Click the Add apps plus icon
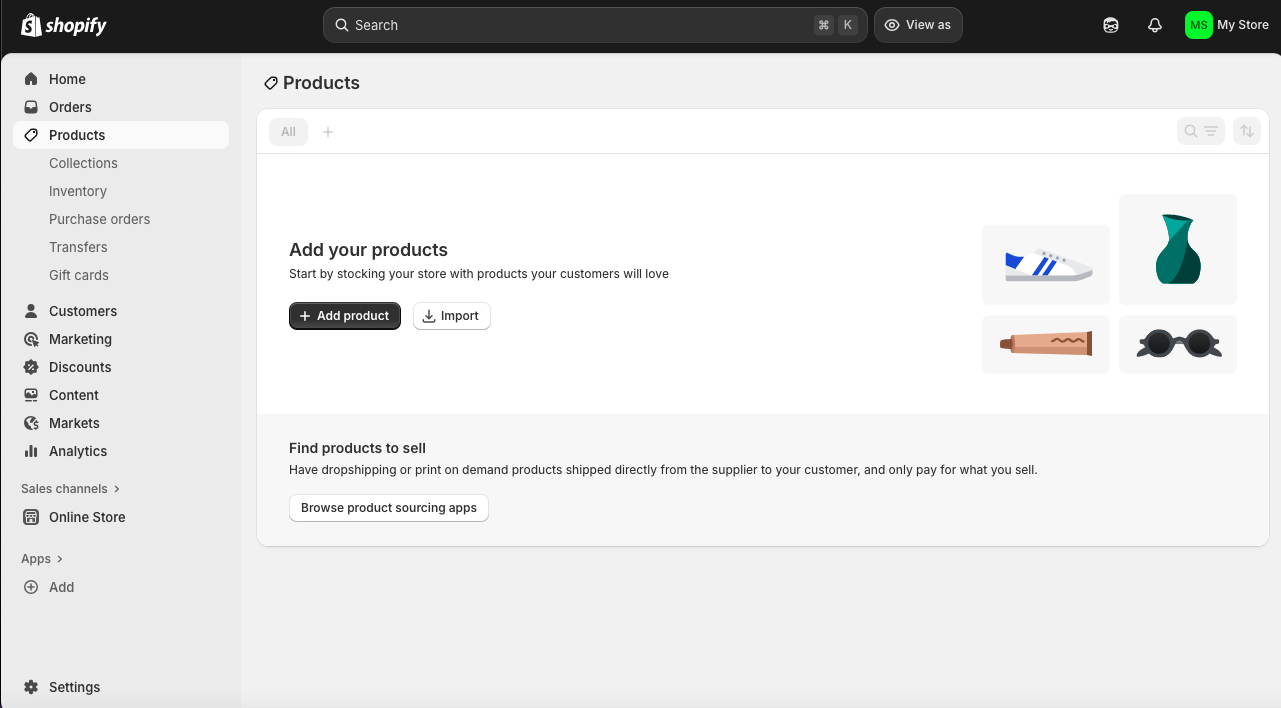This screenshot has width=1281, height=708. point(31,587)
